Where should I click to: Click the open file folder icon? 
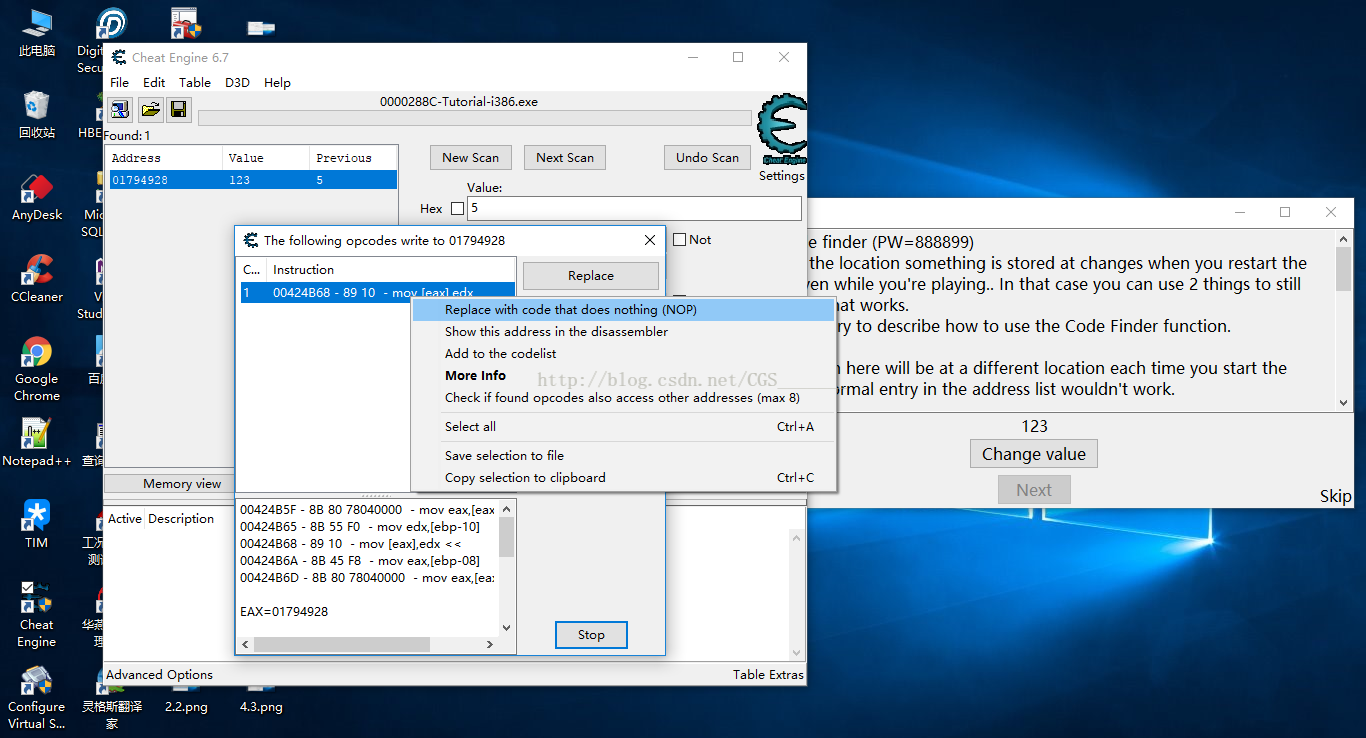[150, 110]
